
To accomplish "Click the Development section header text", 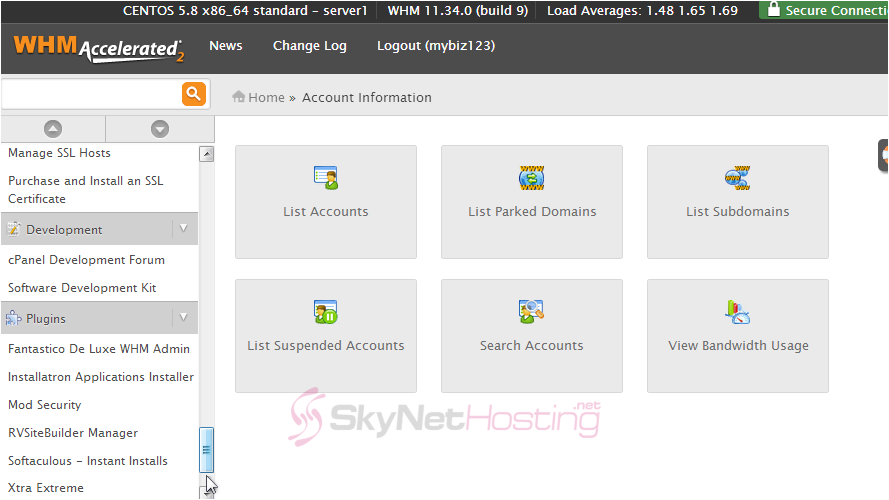I will [64, 230].
